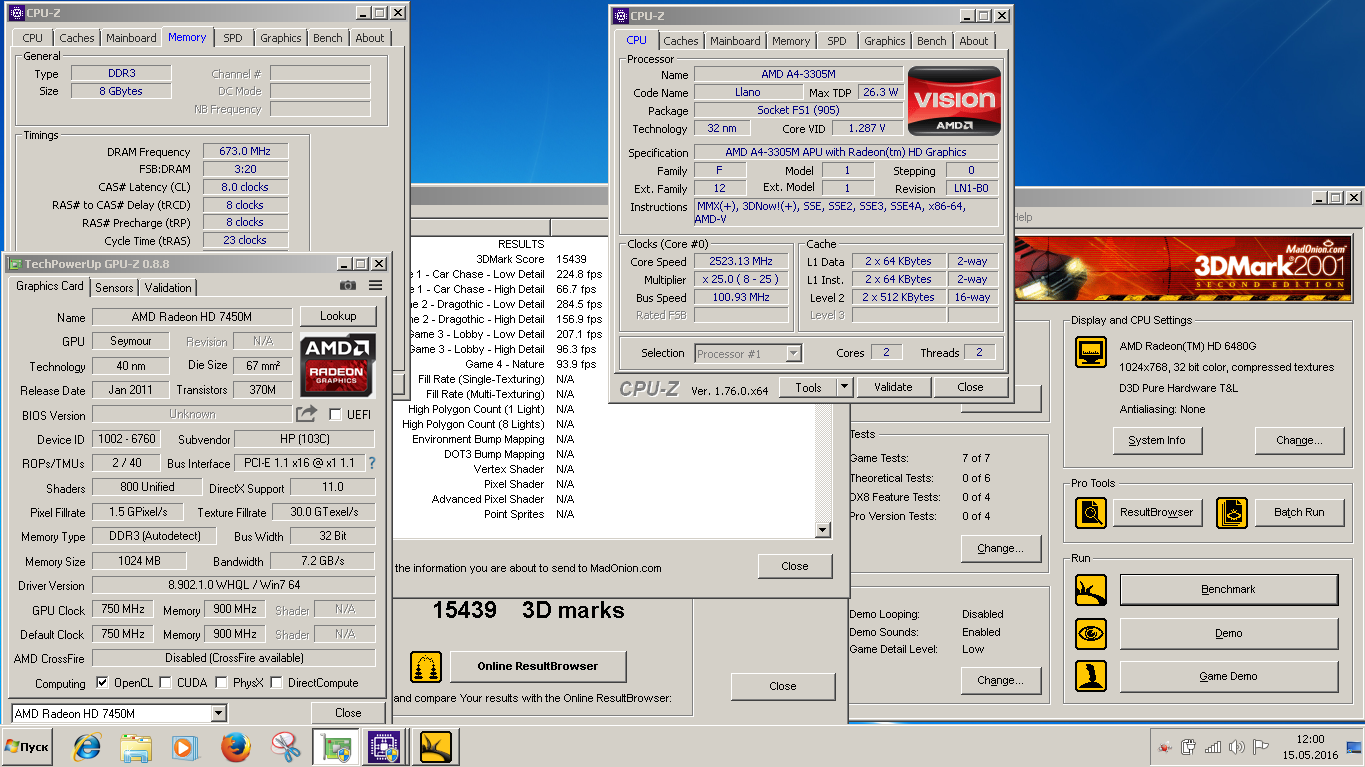Click the Online ResultBrowser button
Viewport: 1365px width, 767px height.
(x=538, y=666)
